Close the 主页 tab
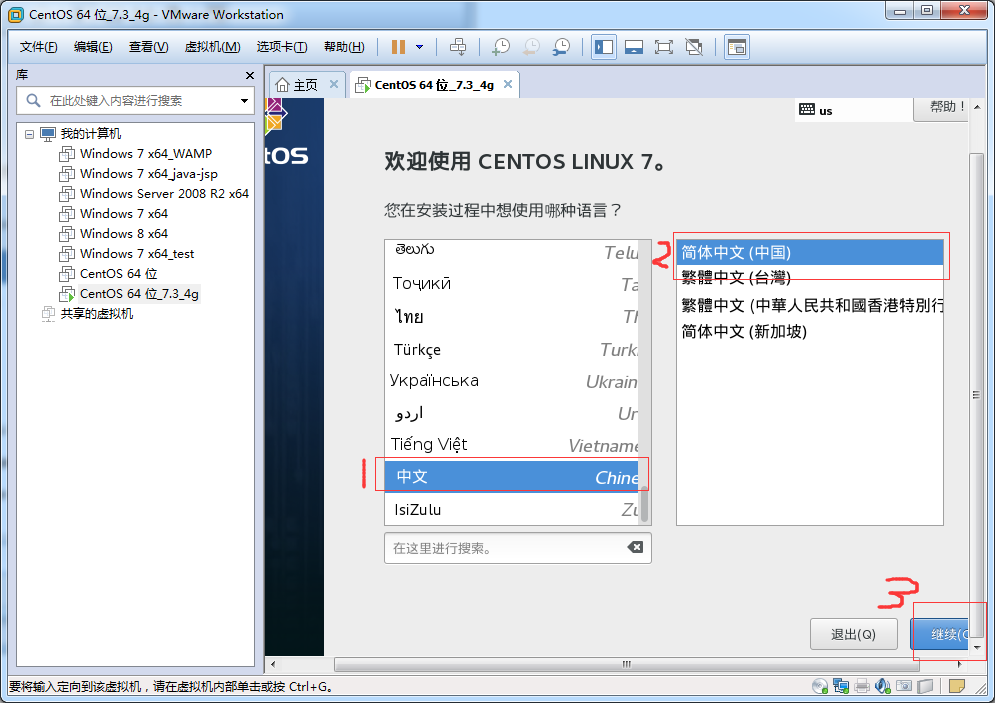This screenshot has width=995, height=703. point(334,84)
